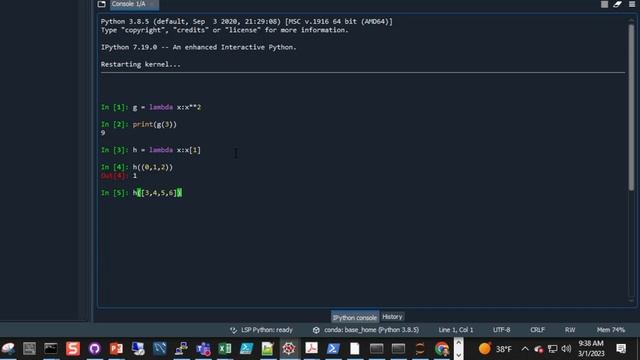
Task: Open the console pane options hamburger menu
Action: click(631, 4)
